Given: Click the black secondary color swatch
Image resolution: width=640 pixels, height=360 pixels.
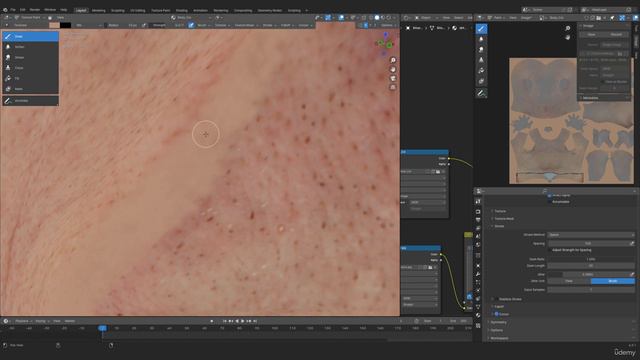Looking at the screenshot, I should 65,25.
